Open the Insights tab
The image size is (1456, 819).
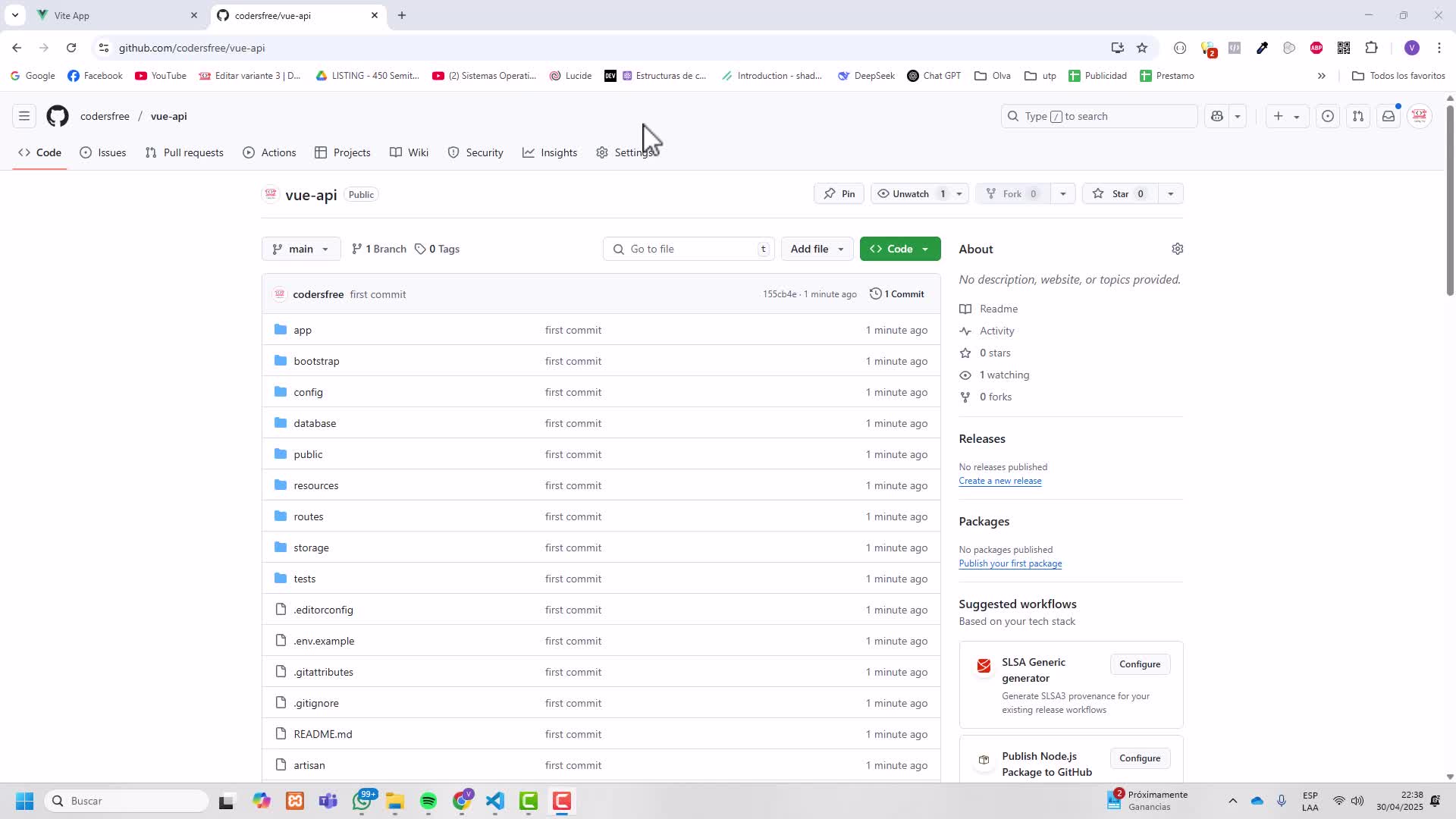click(x=550, y=152)
